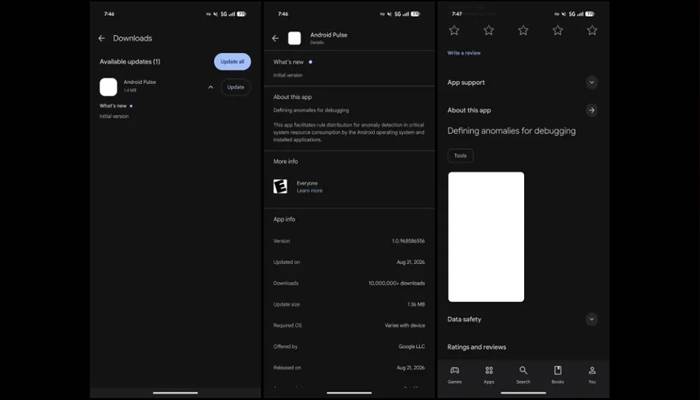Select the Offered by Google LLC row
Viewport: 700px width, 400px height.
349,346
